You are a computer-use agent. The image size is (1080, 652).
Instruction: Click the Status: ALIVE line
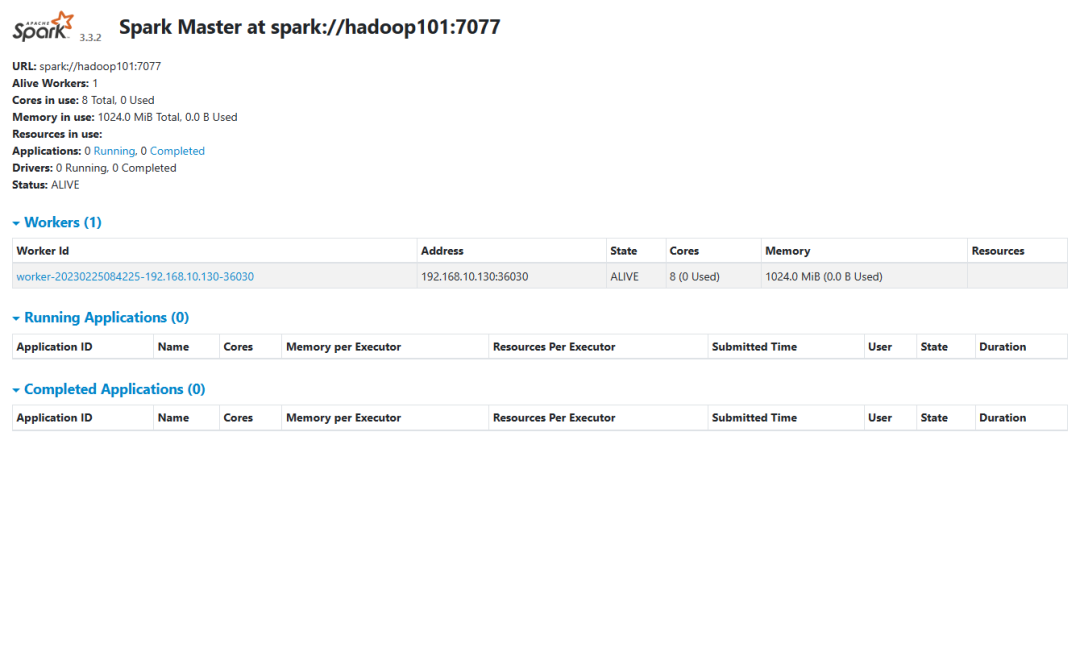[45, 185]
